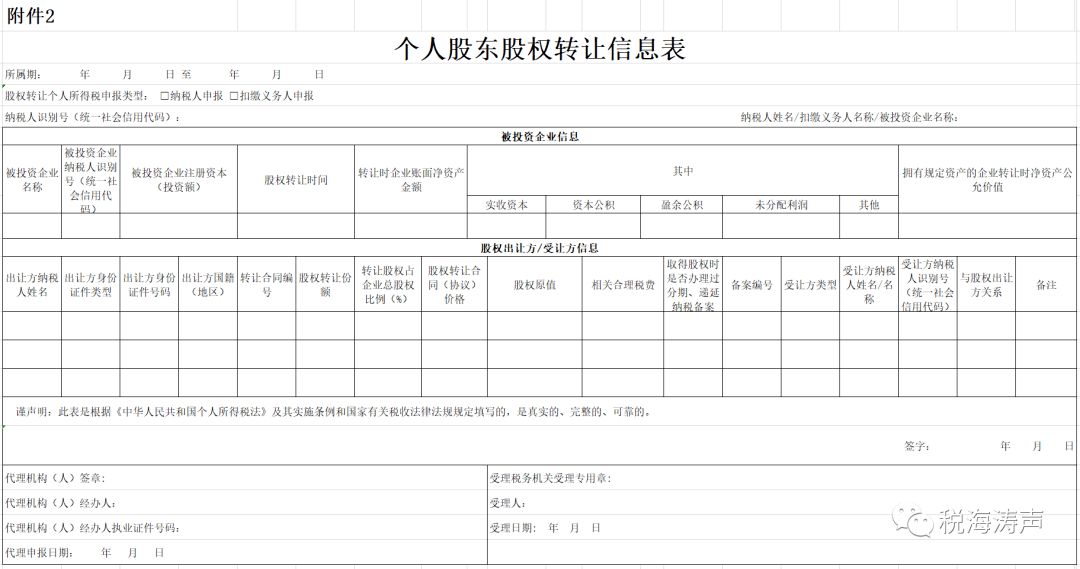Select the 被投资企业注册资本（投资额） header
Viewport: 1080px width, 569px height.
[x=178, y=180]
